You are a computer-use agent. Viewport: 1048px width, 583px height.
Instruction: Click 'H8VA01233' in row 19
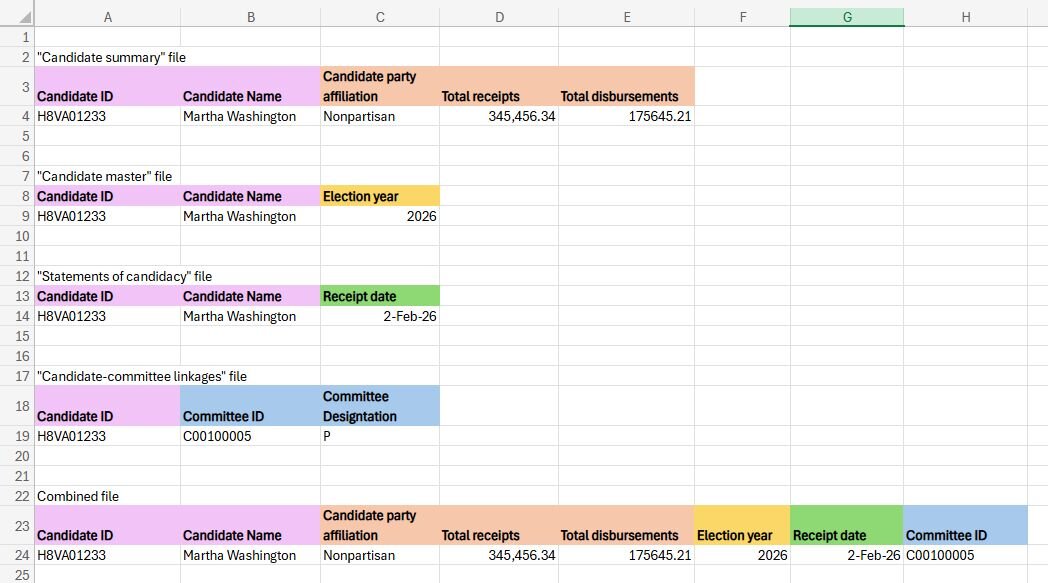pos(108,436)
